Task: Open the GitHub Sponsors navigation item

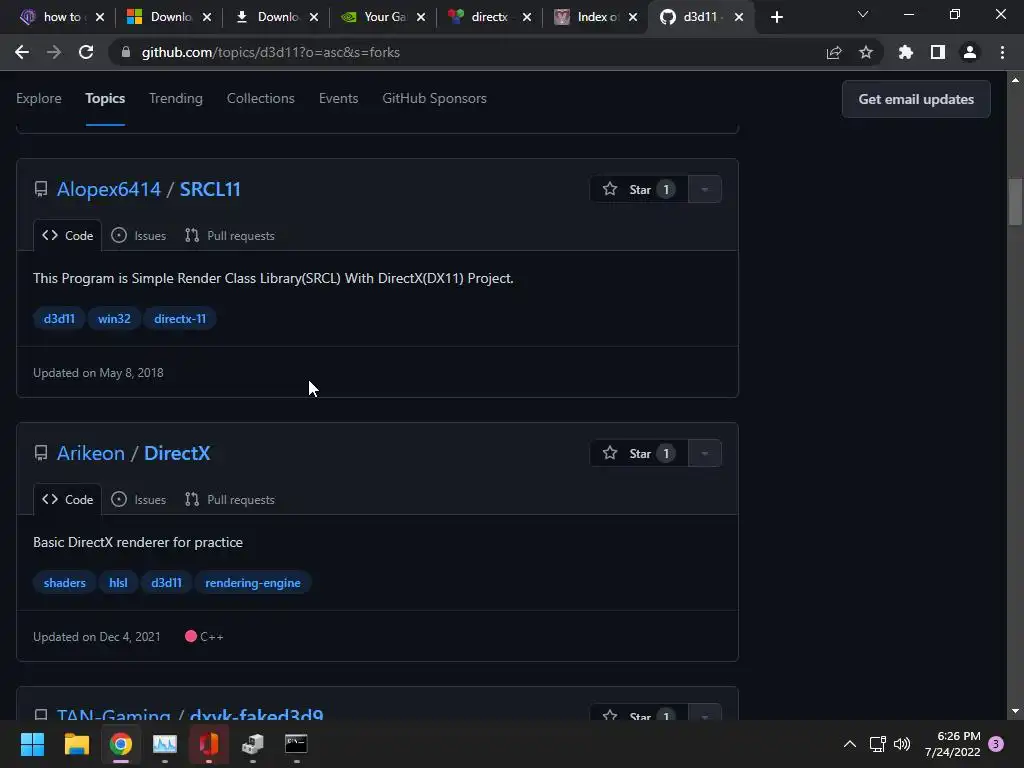Action: [434, 99]
